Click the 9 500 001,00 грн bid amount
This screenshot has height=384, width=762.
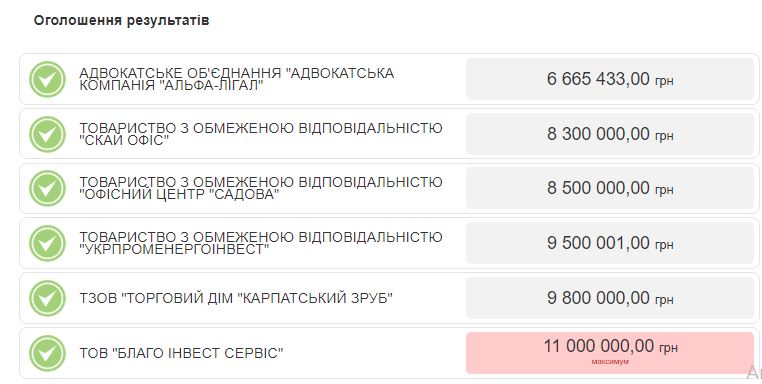pos(610,243)
